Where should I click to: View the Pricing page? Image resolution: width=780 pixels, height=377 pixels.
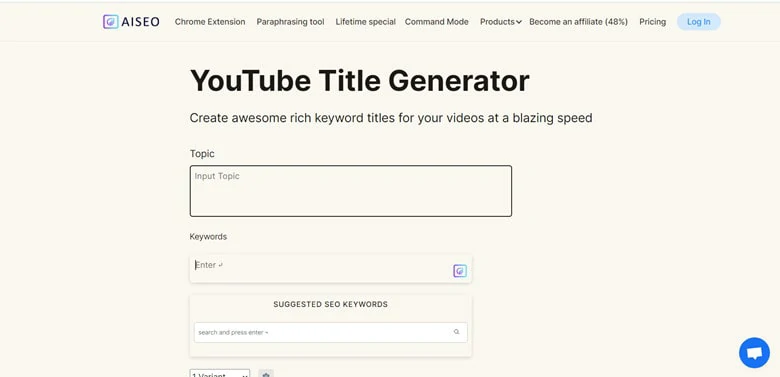pyautogui.click(x=653, y=22)
